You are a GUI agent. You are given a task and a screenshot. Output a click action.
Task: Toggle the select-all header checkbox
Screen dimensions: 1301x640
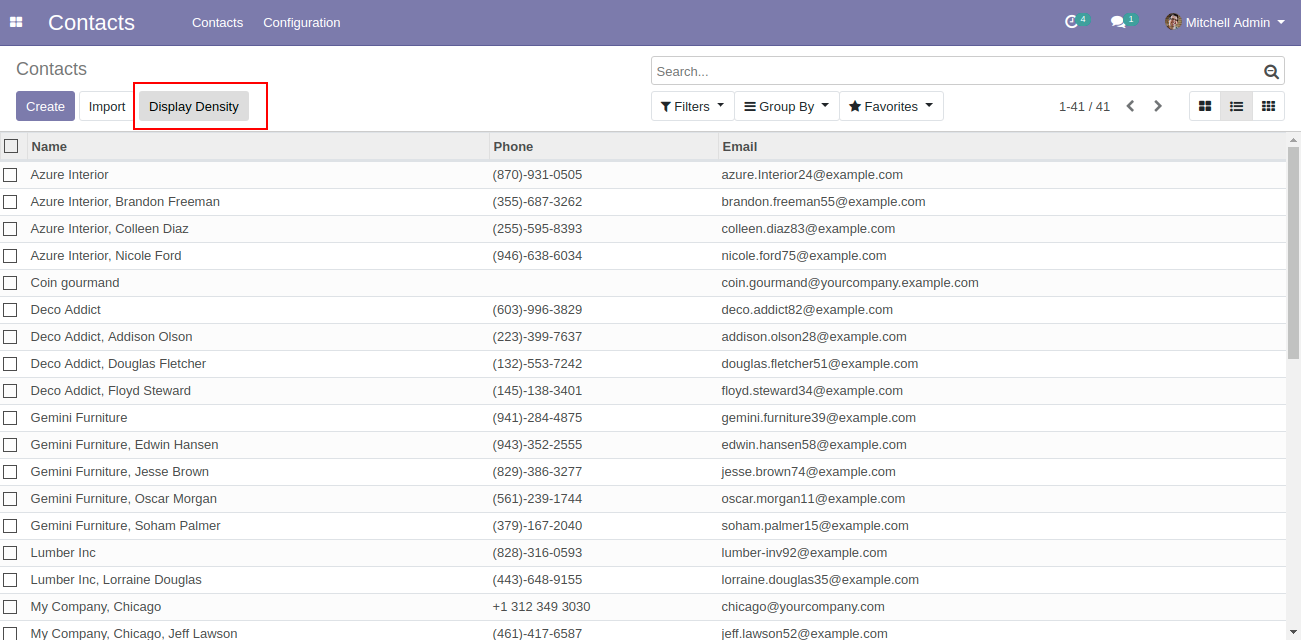pos(11,146)
